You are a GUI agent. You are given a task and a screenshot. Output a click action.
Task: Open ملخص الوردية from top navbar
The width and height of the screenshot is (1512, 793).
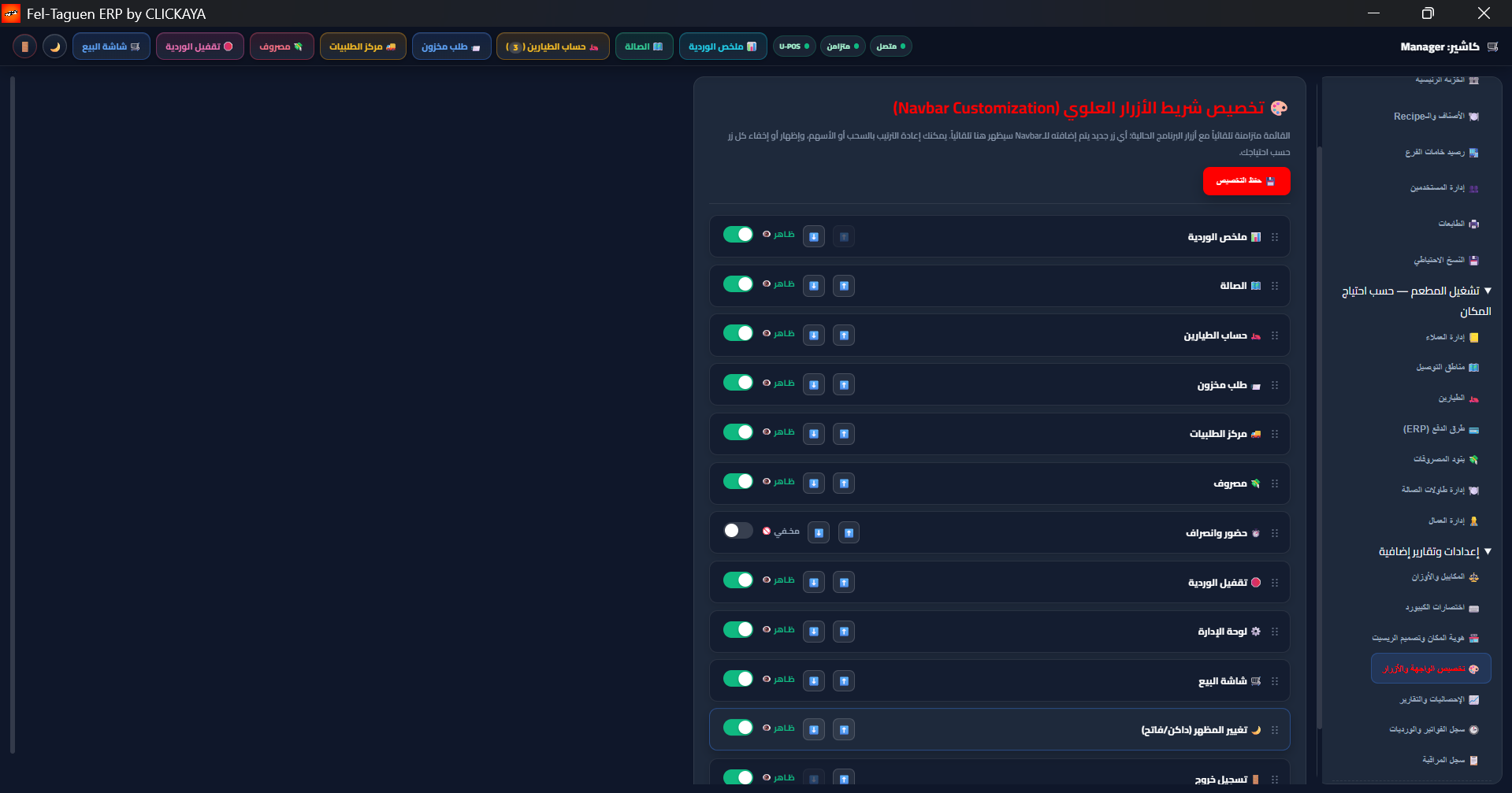click(x=723, y=46)
